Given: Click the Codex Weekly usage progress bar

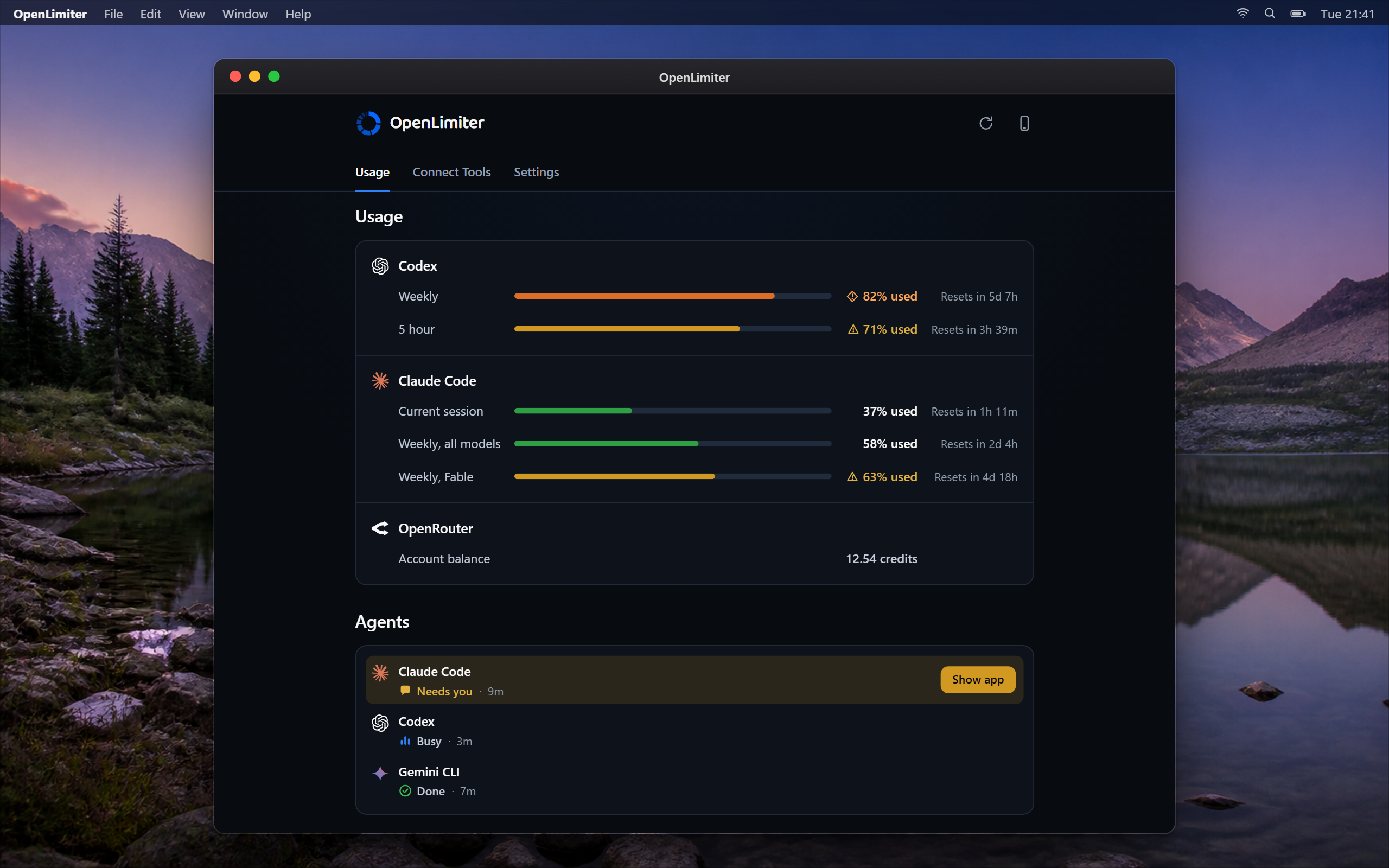Looking at the screenshot, I should (x=673, y=296).
